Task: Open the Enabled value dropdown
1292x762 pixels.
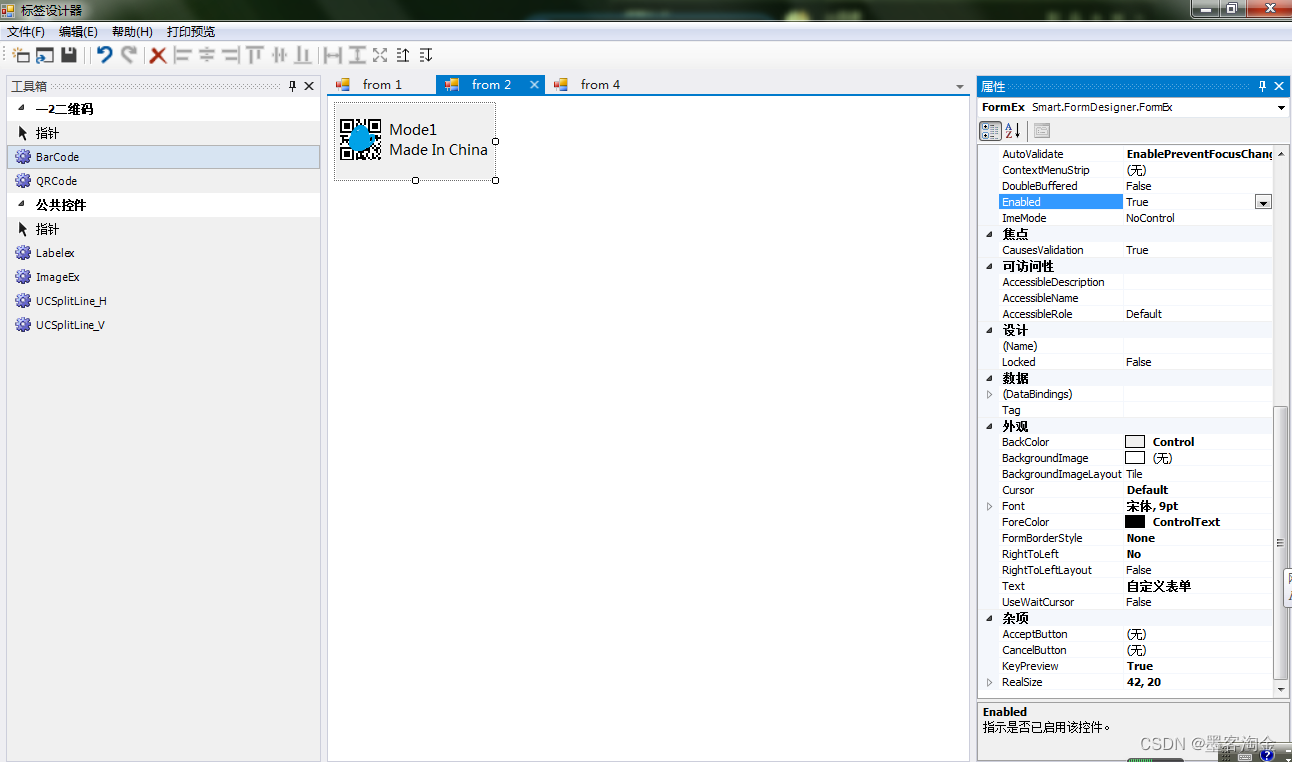Action: tap(1263, 202)
